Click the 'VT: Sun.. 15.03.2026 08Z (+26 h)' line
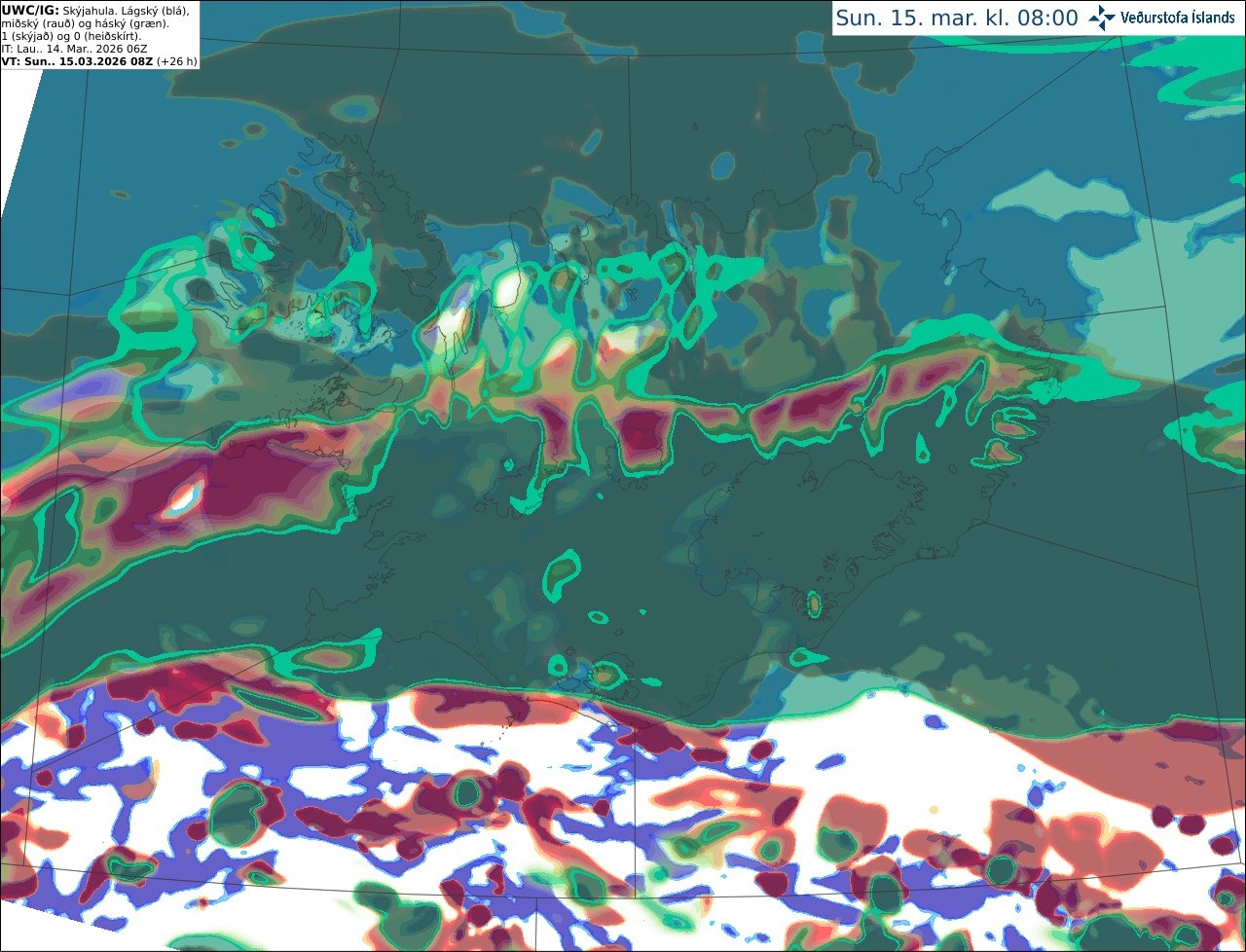 pos(99,60)
